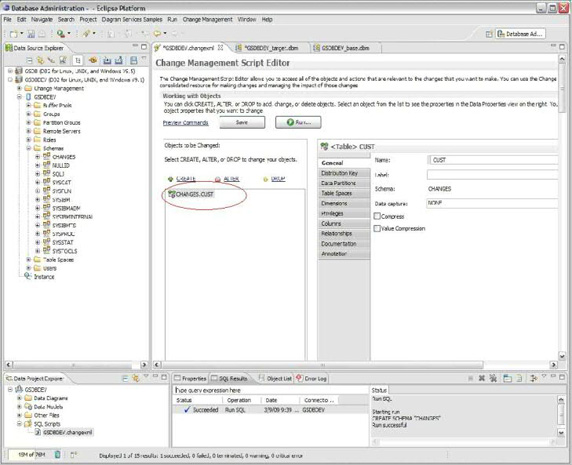
Task: Click the New wizard toolbar icon
Action: point(14,34)
